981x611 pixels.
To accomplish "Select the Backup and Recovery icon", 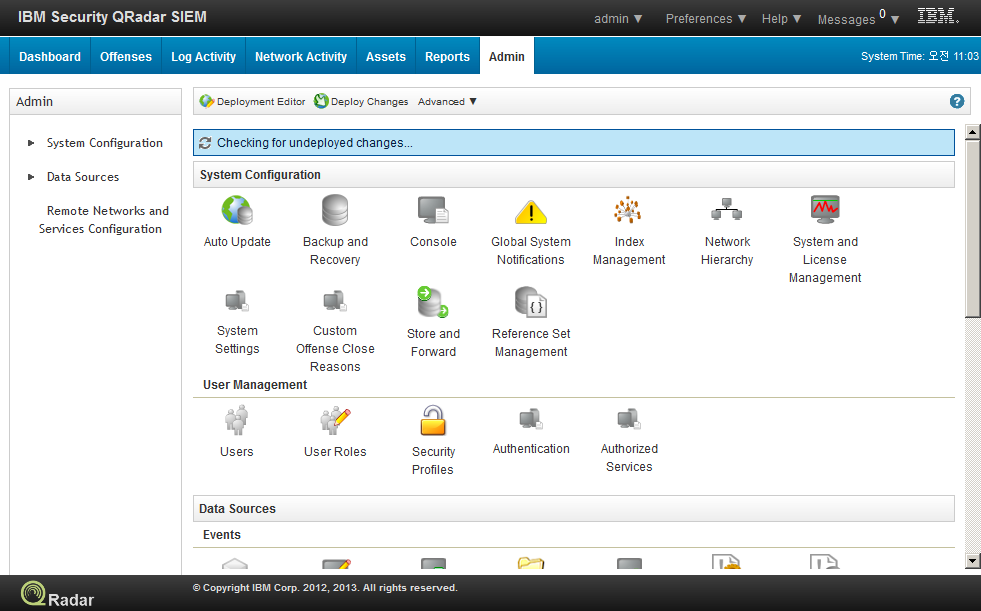I will pyautogui.click(x=335, y=211).
